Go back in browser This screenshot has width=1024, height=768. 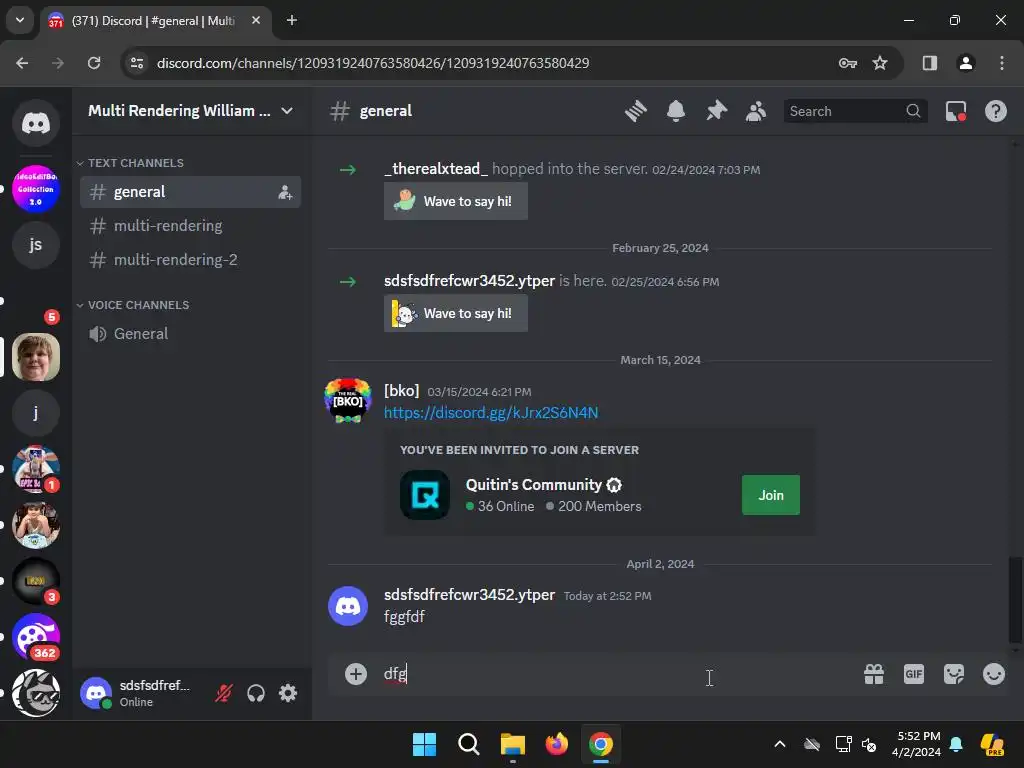point(22,63)
